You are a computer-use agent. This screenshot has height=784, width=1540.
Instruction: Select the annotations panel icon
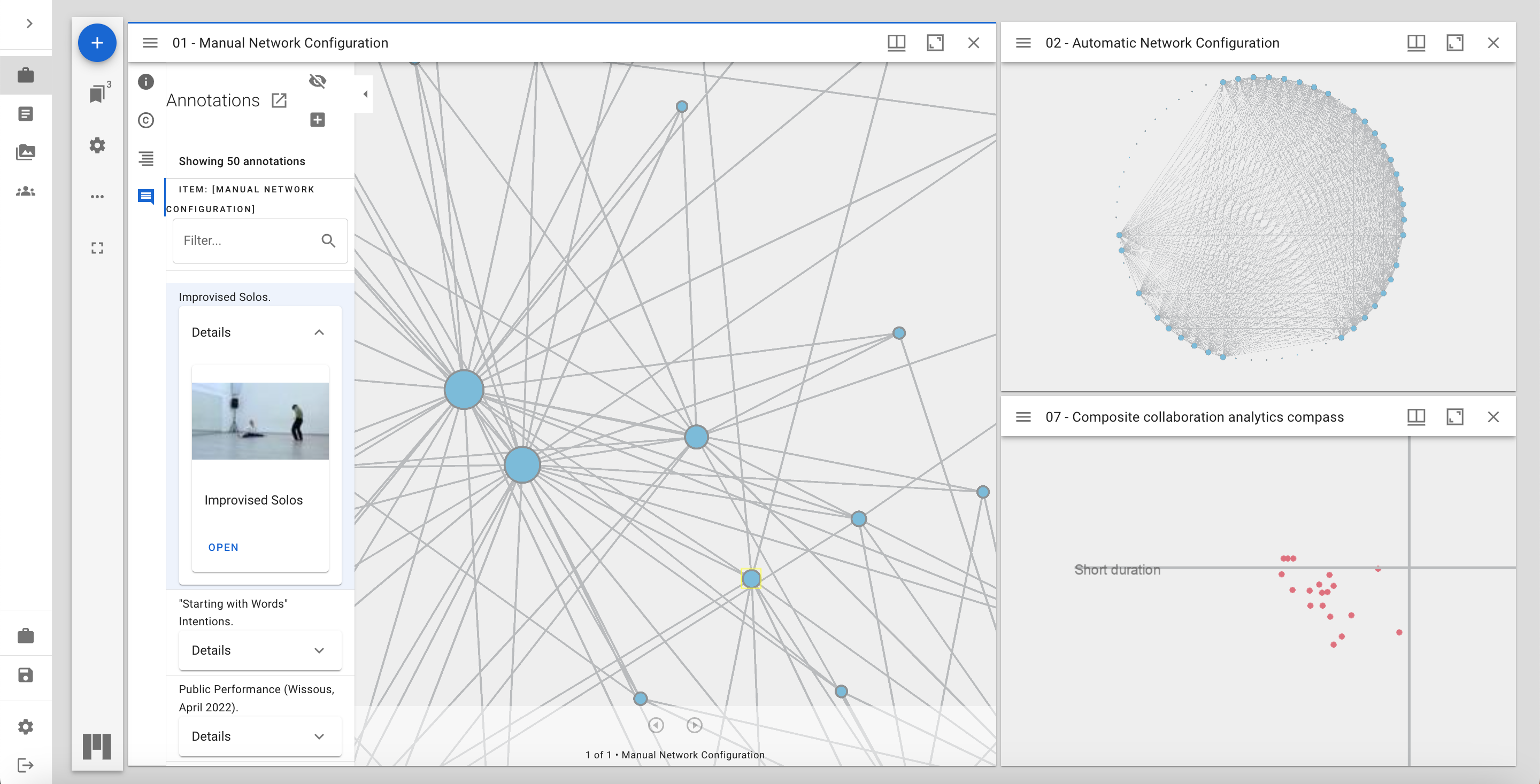coord(146,197)
